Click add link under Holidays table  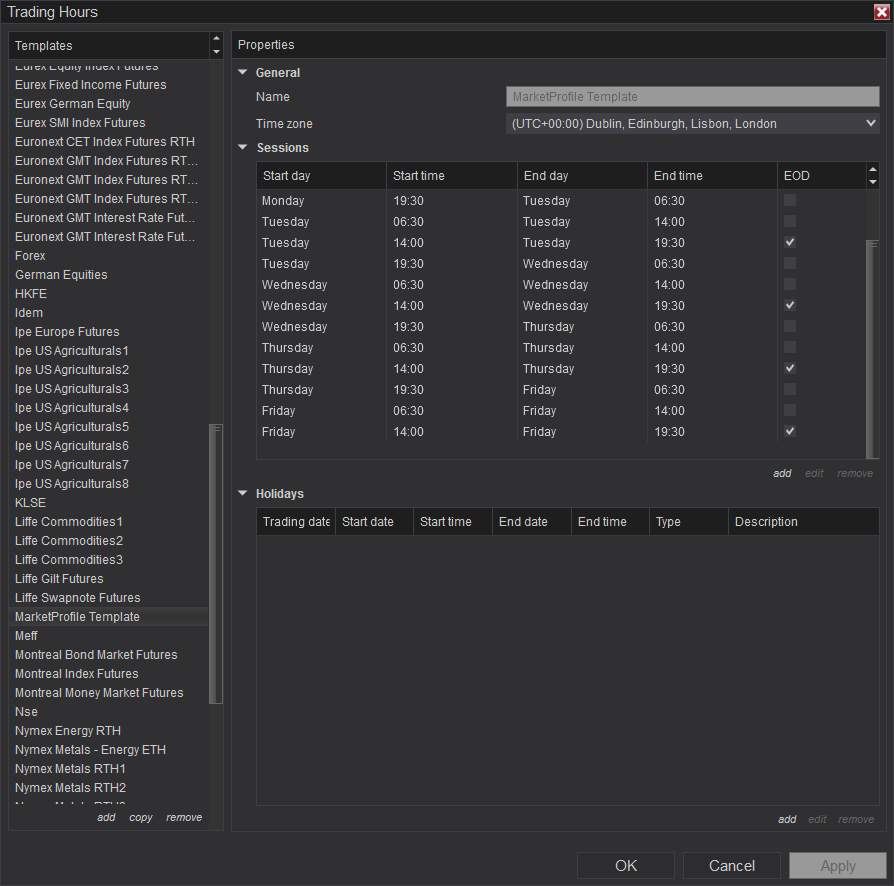click(787, 819)
